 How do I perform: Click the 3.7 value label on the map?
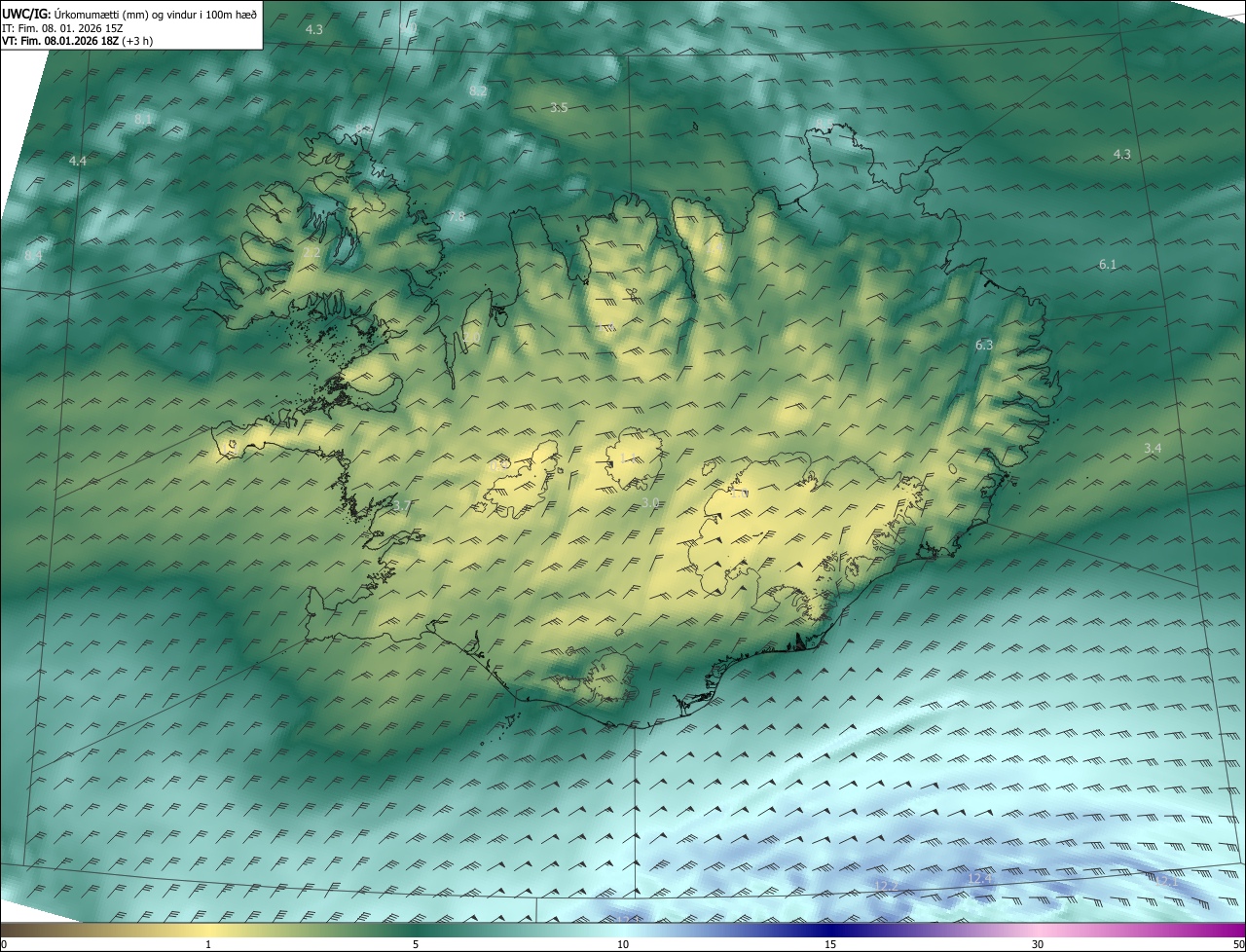click(x=401, y=506)
